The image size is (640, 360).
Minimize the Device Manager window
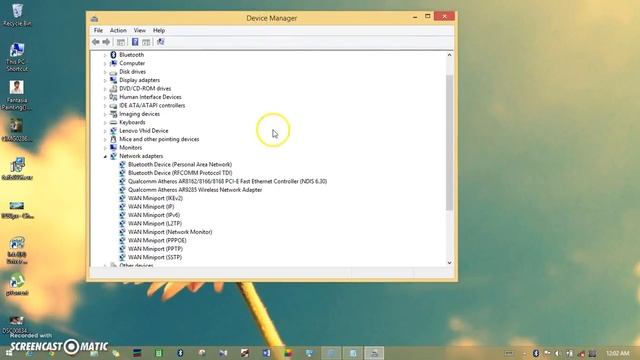[x=415, y=17]
